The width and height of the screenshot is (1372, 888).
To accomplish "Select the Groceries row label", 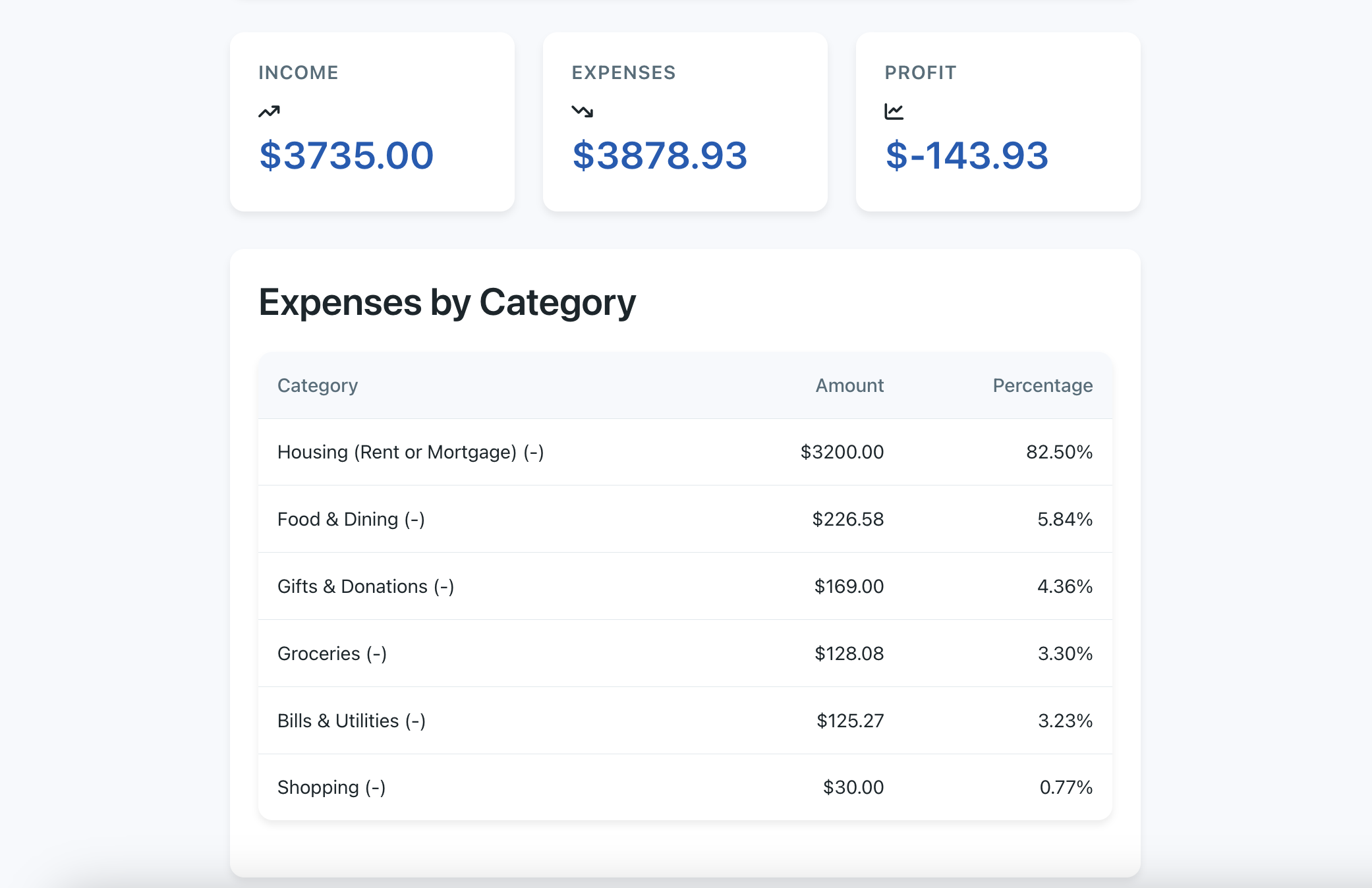I will [332, 654].
